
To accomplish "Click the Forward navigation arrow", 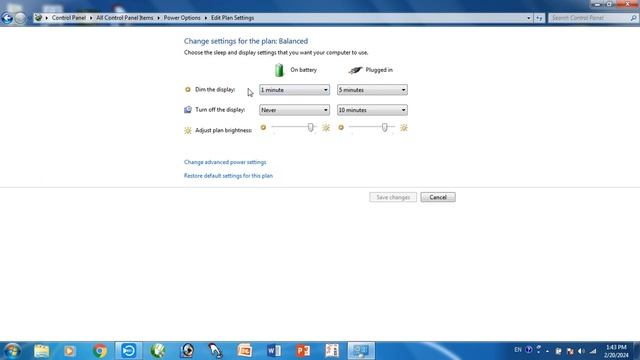I will [20, 18].
